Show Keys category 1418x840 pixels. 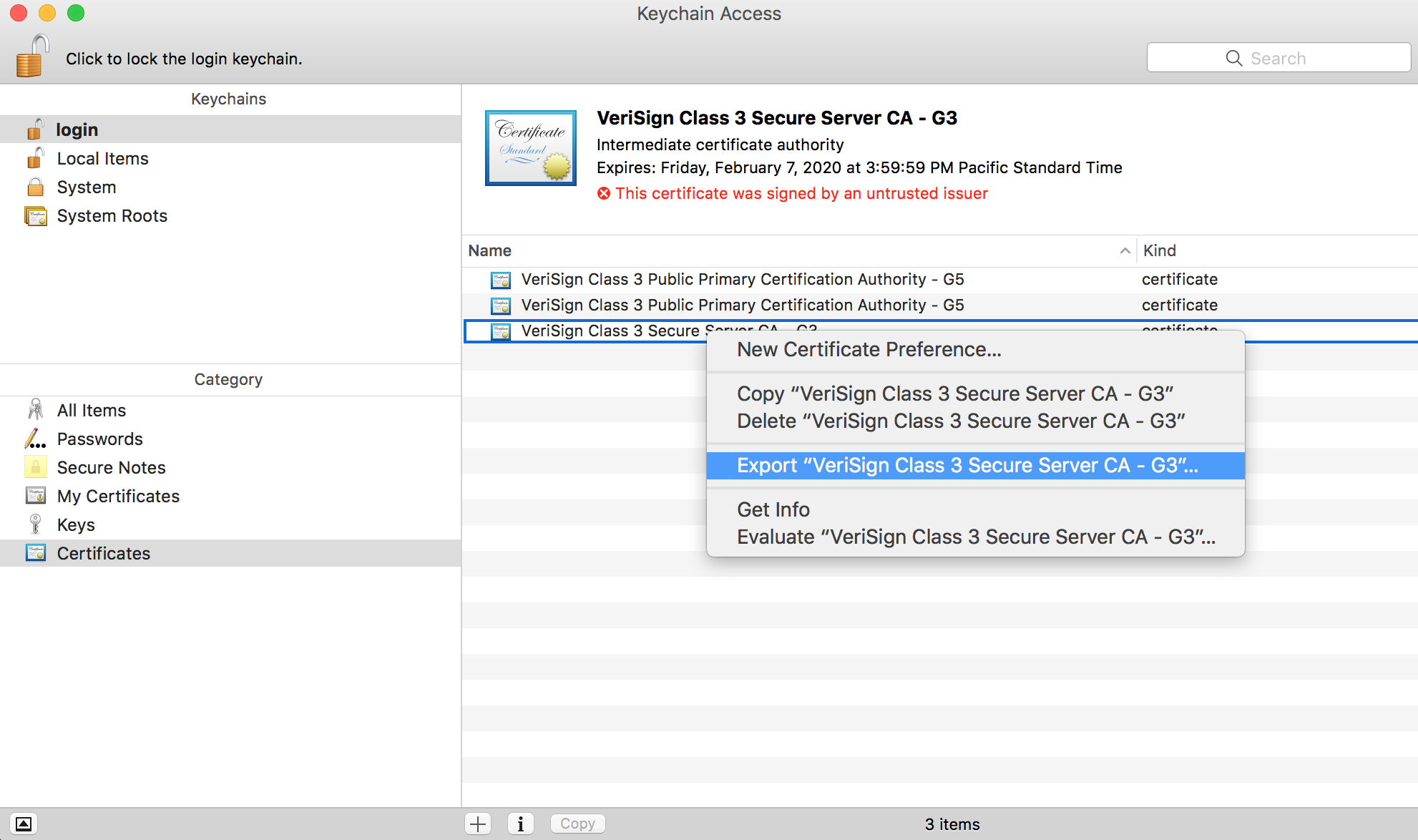click(230, 524)
